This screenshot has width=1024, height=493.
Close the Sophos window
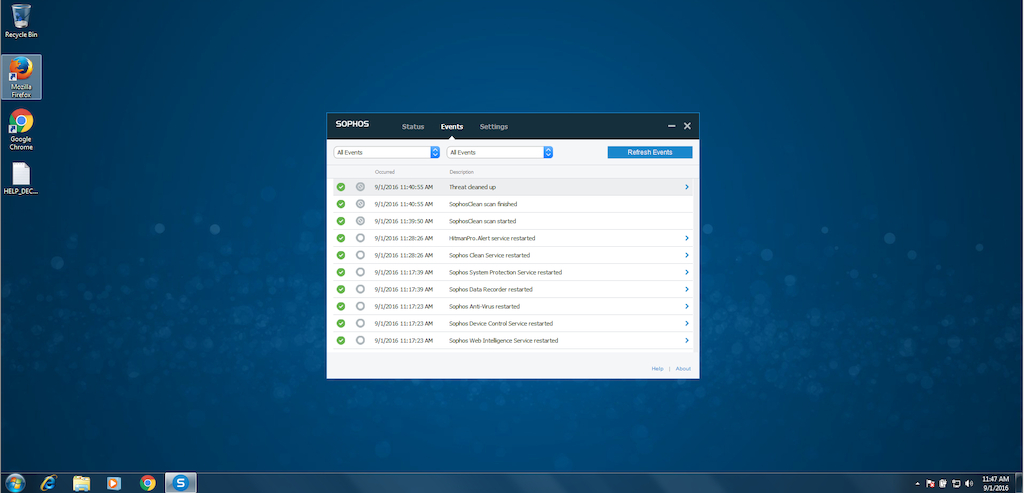[x=687, y=126]
